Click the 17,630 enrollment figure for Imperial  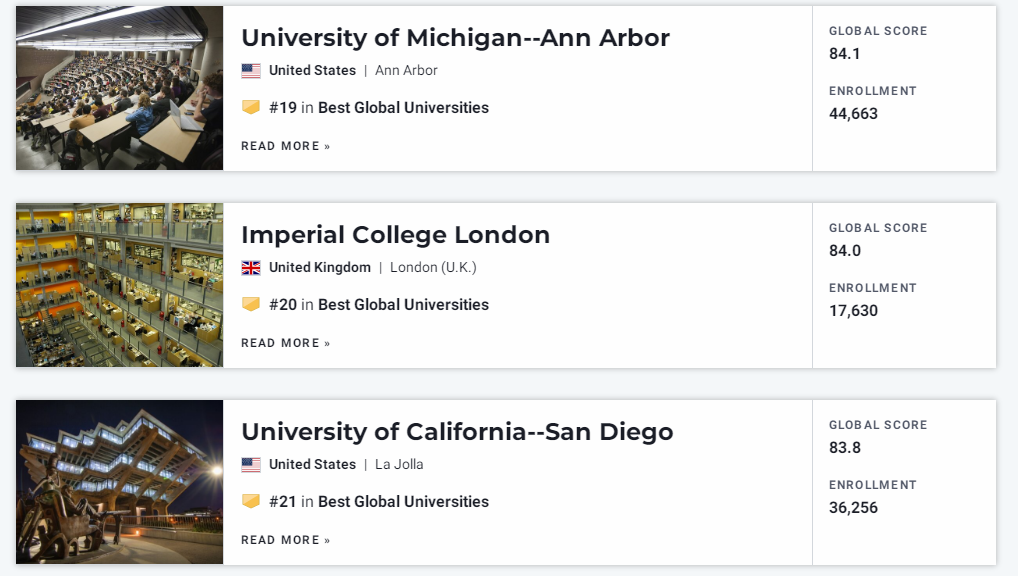853,310
